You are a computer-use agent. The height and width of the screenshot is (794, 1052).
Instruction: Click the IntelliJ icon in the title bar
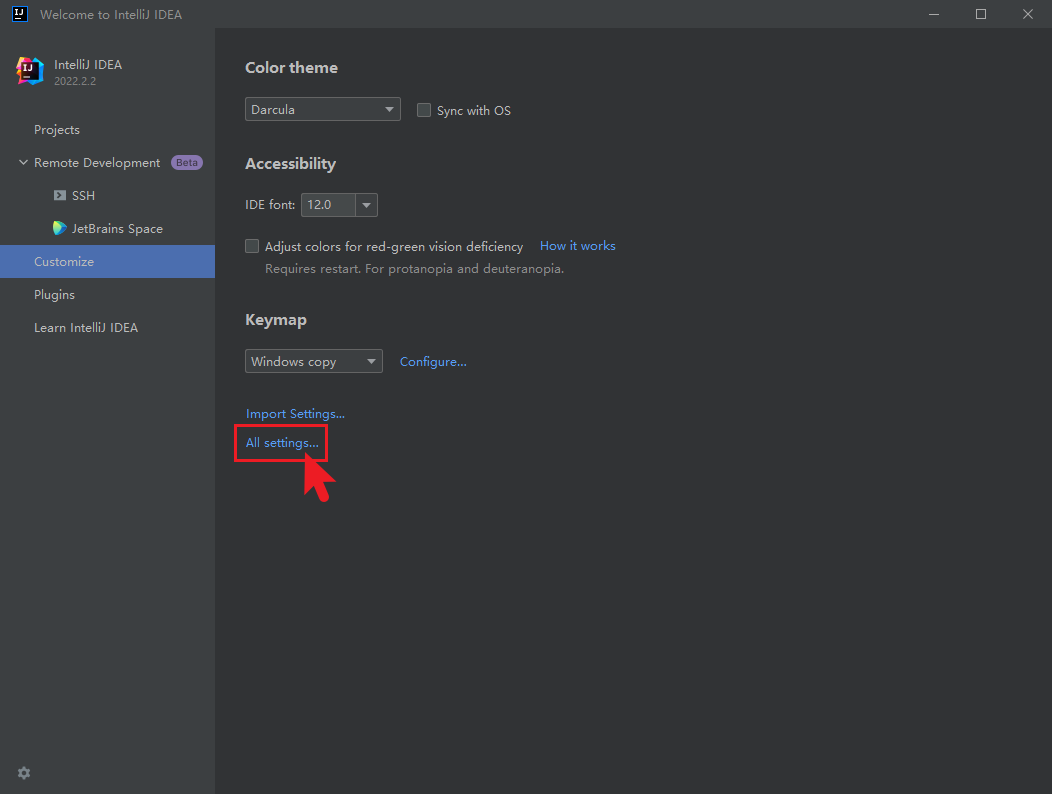click(20, 14)
